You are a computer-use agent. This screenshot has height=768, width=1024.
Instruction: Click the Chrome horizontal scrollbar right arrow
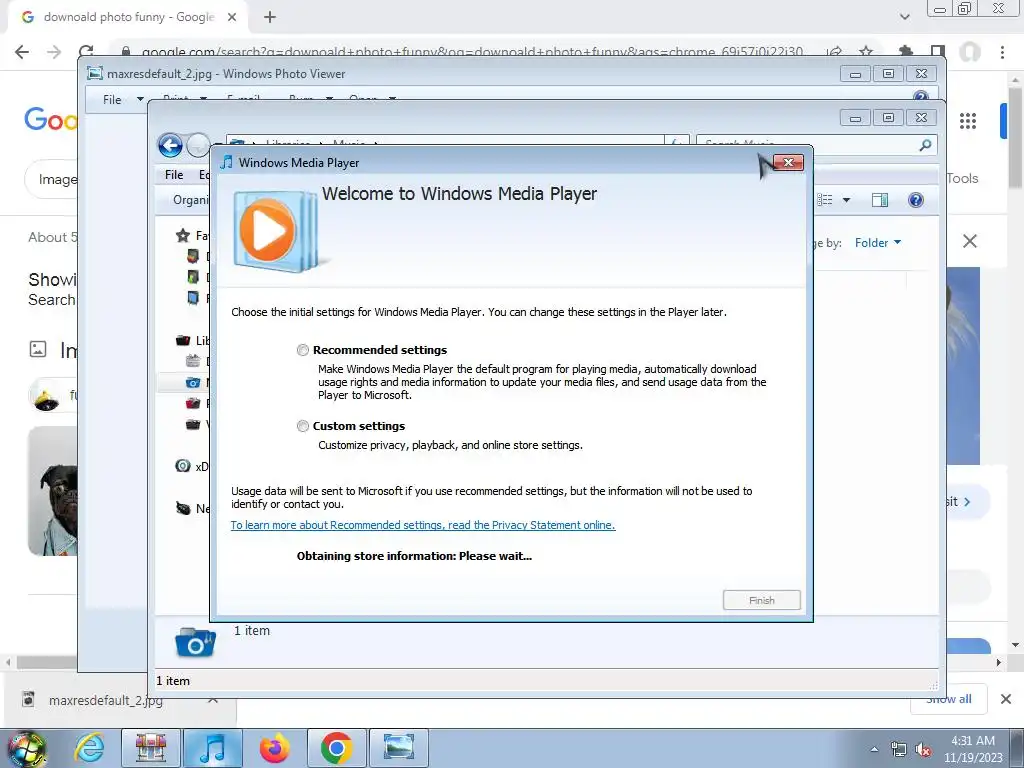(999, 662)
